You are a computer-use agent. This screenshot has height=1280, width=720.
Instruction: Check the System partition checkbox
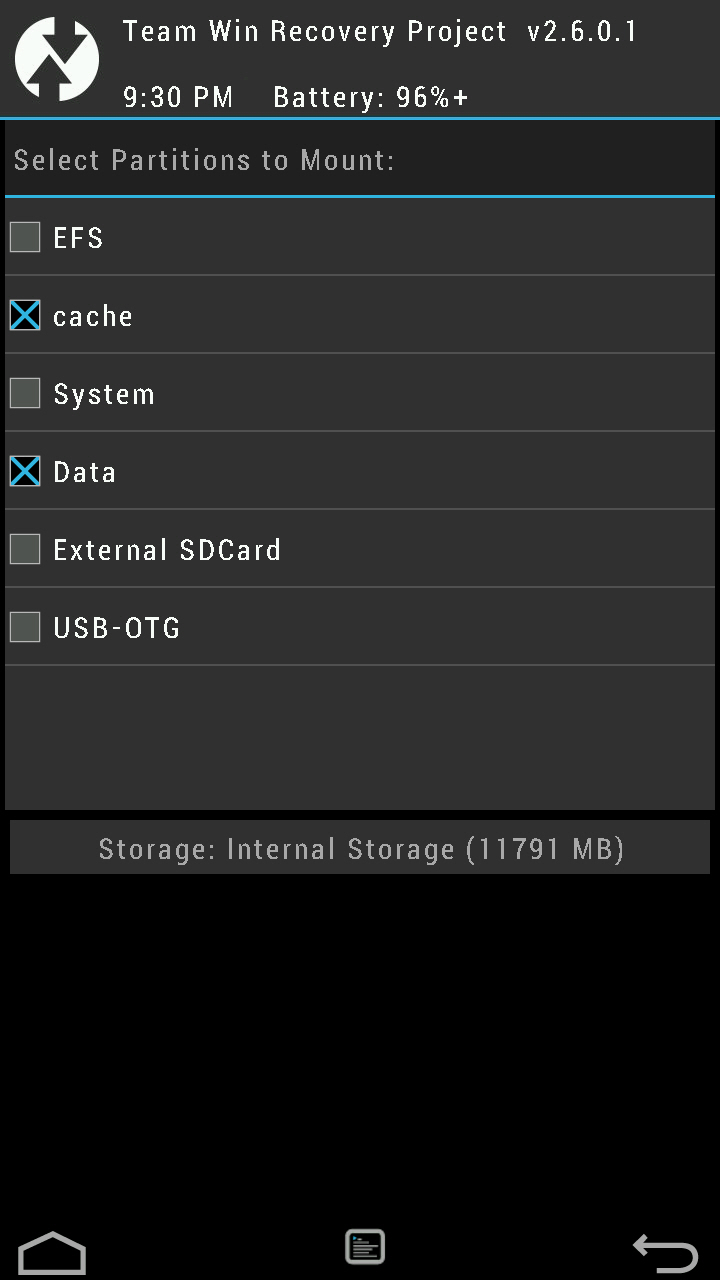point(25,393)
